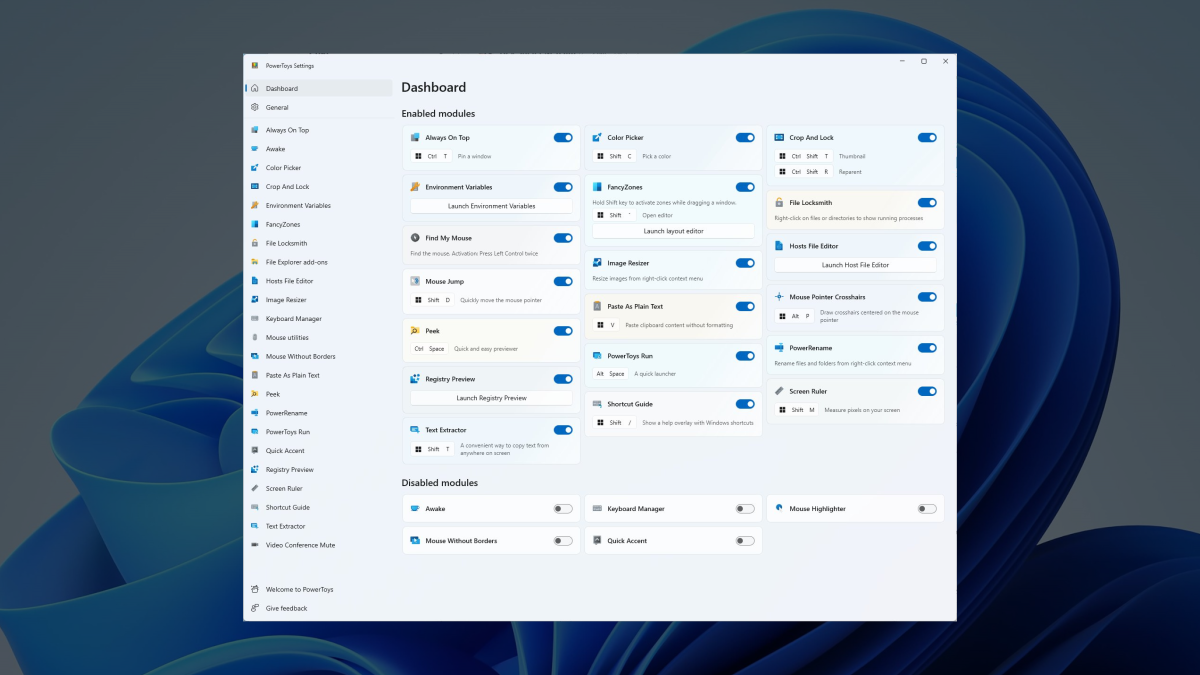Click the Keyboard Manager sidebar icon
Image resolution: width=1200 pixels, height=675 pixels.
[255, 319]
